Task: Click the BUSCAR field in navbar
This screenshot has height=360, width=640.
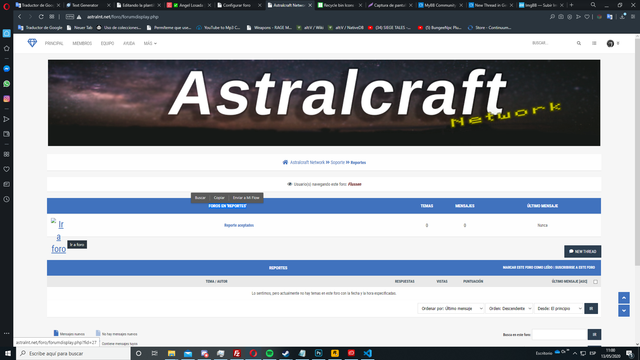Action: coord(552,43)
